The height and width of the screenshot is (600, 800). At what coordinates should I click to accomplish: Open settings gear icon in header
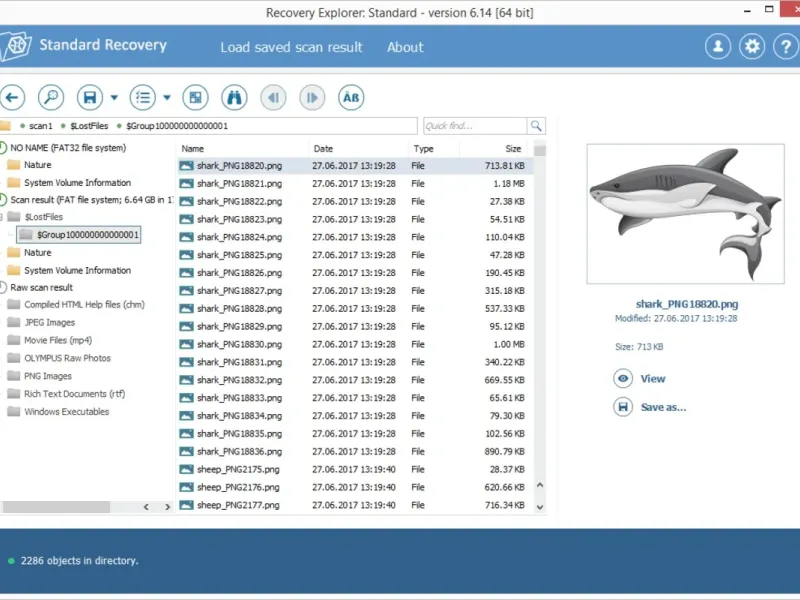pyautogui.click(x=752, y=46)
